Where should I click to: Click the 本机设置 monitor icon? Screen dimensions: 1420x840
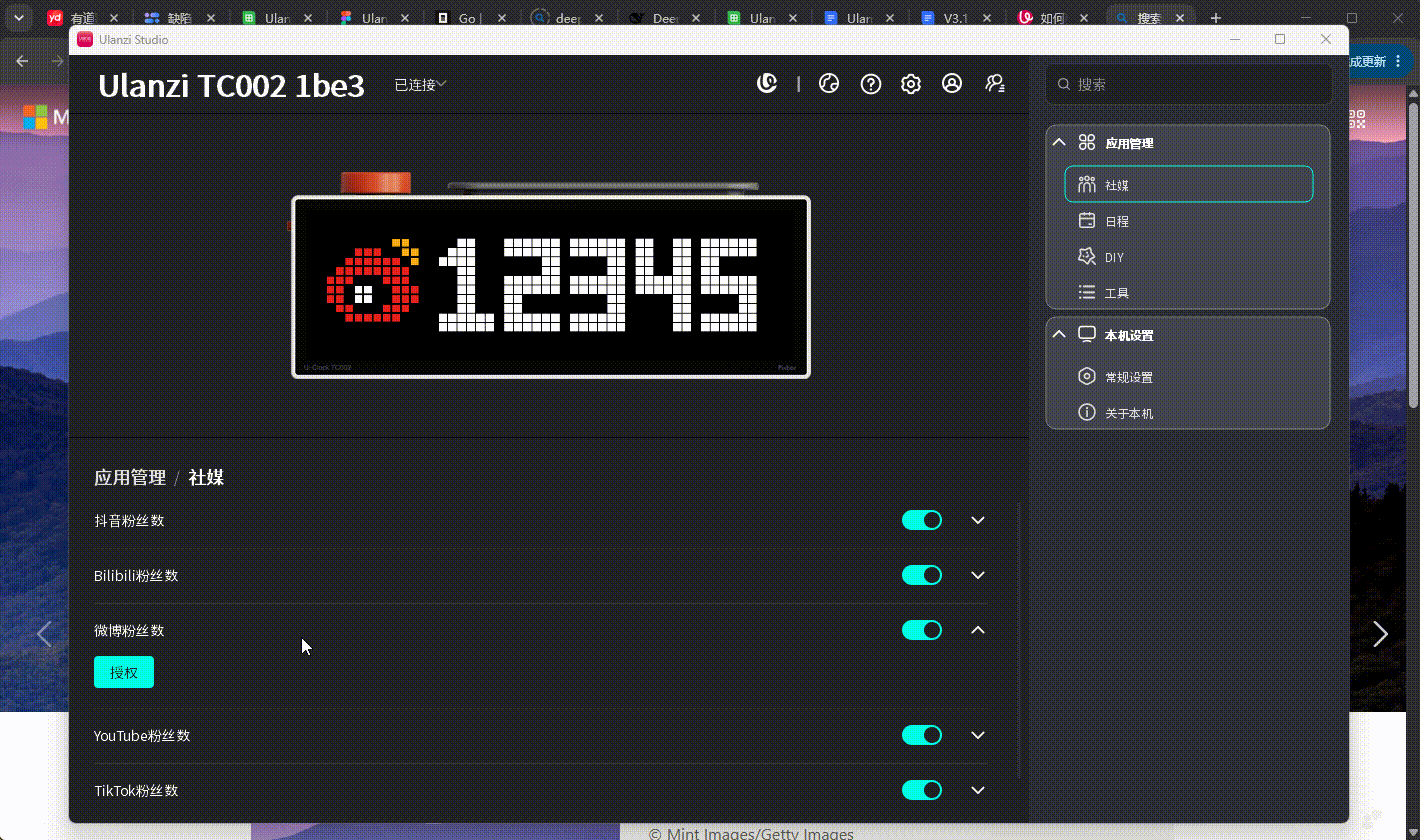1087,335
